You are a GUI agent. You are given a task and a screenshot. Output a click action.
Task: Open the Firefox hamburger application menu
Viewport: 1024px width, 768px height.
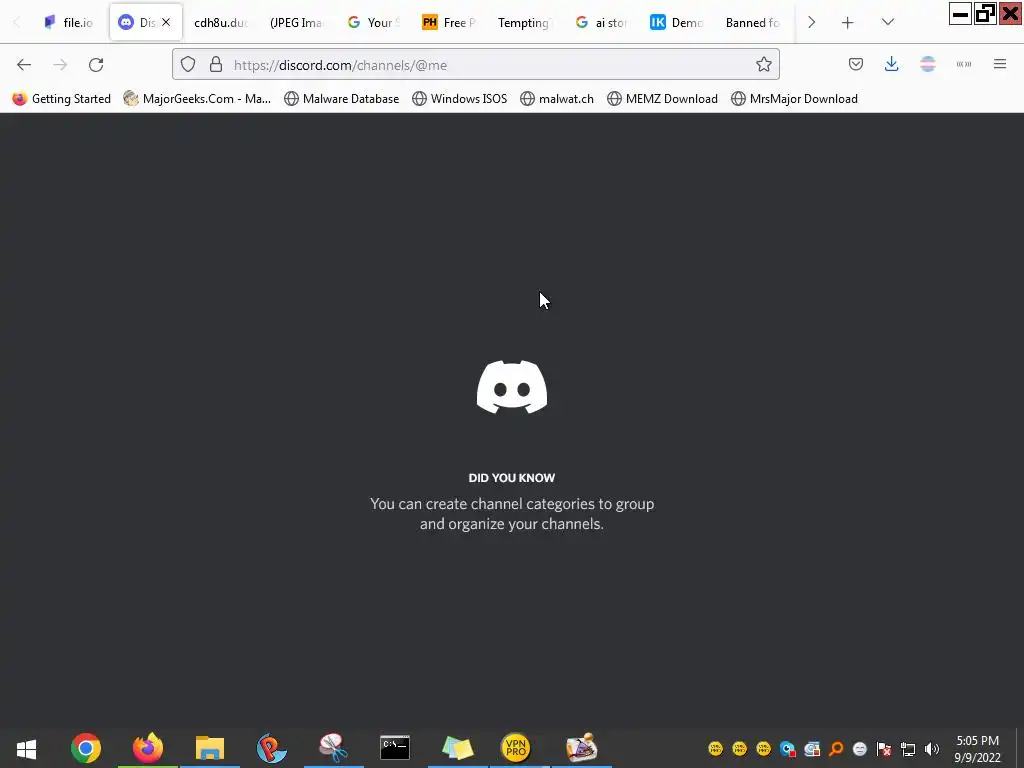pos(1000,64)
